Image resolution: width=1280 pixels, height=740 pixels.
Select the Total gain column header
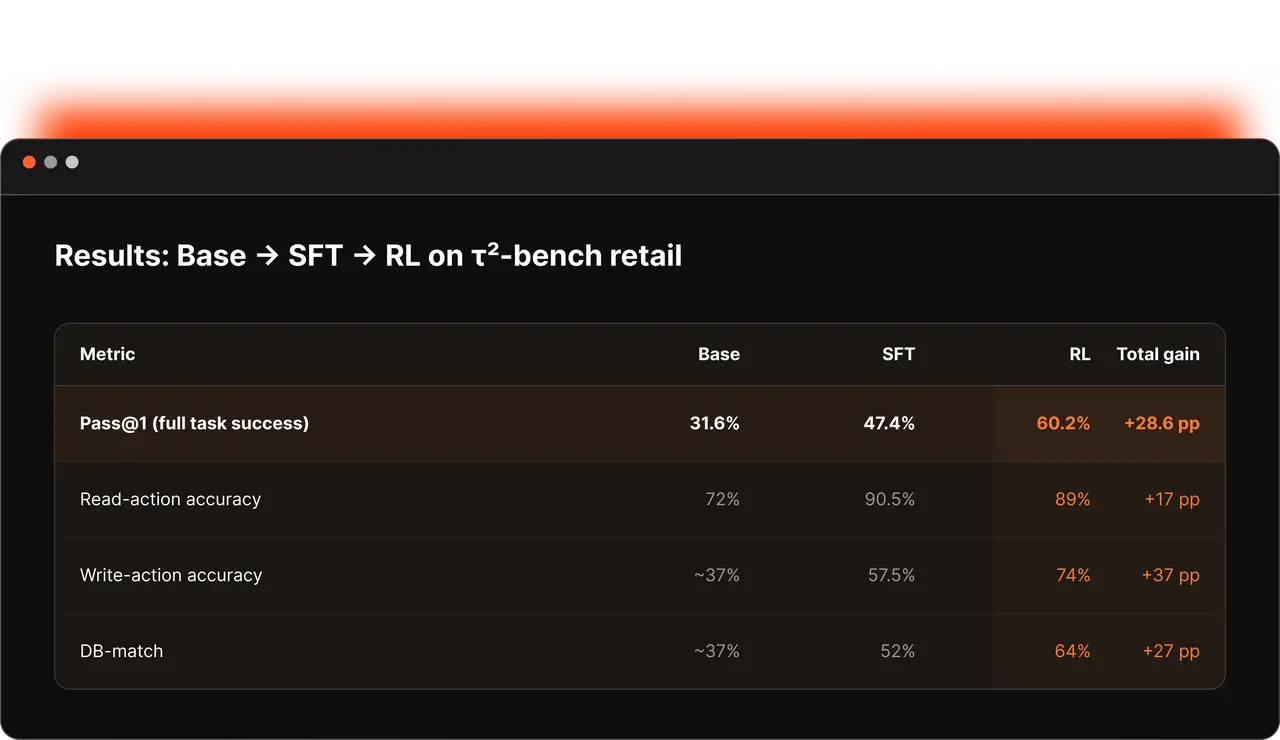pyautogui.click(x=1158, y=354)
